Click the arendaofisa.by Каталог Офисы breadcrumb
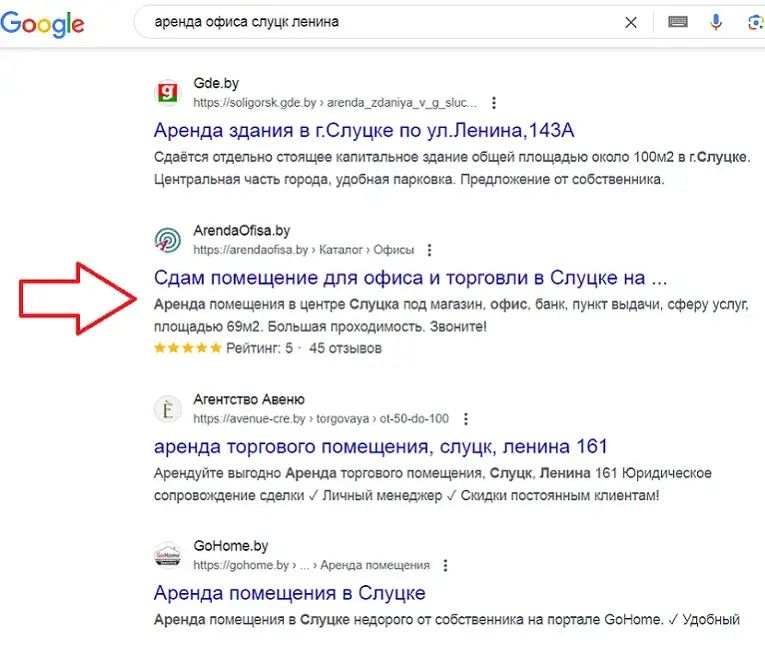Image resolution: width=765 pixels, height=654 pixels. point(303,250)
